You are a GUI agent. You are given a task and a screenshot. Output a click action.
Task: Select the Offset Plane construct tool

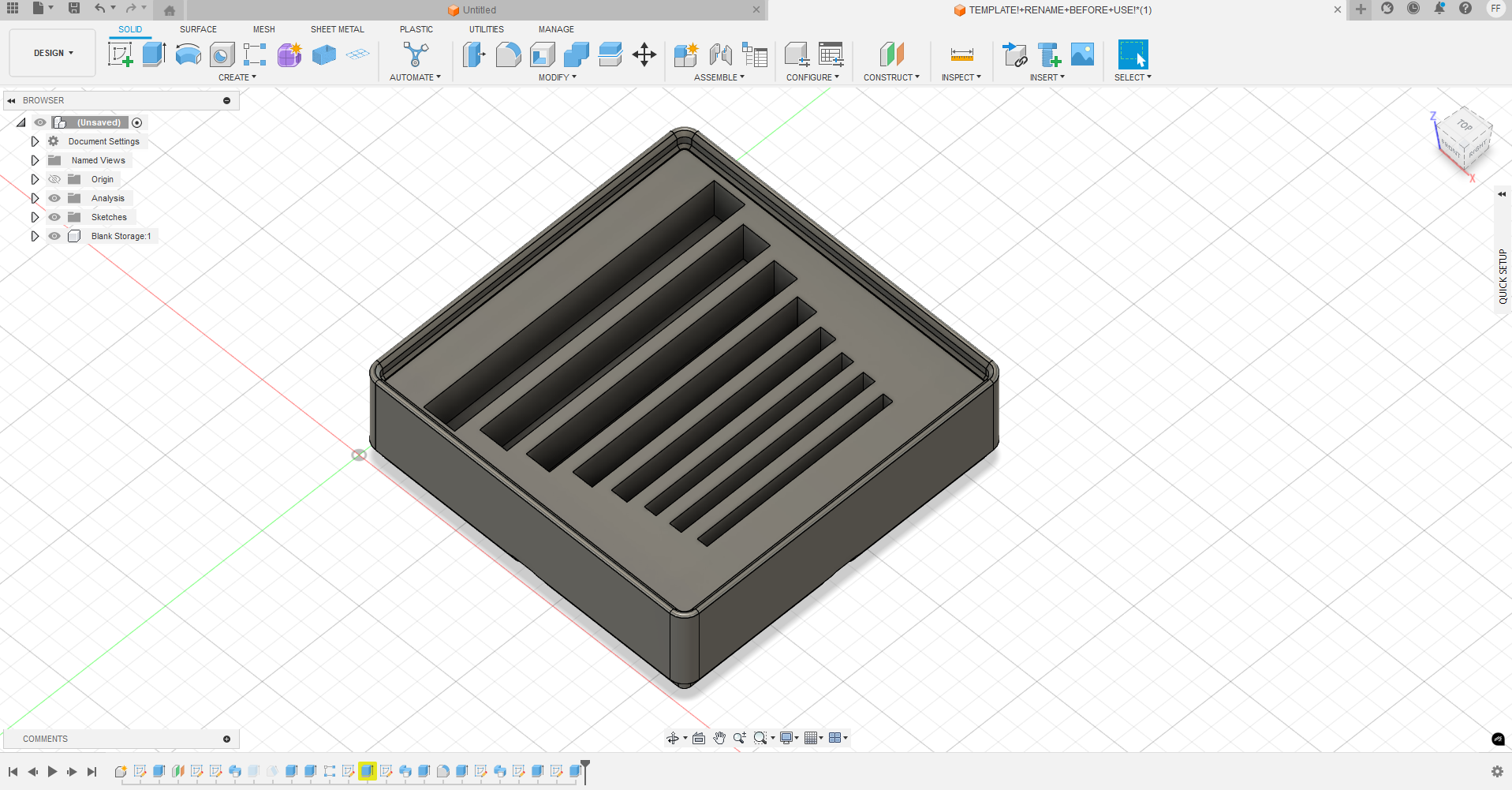click(891, 54)
